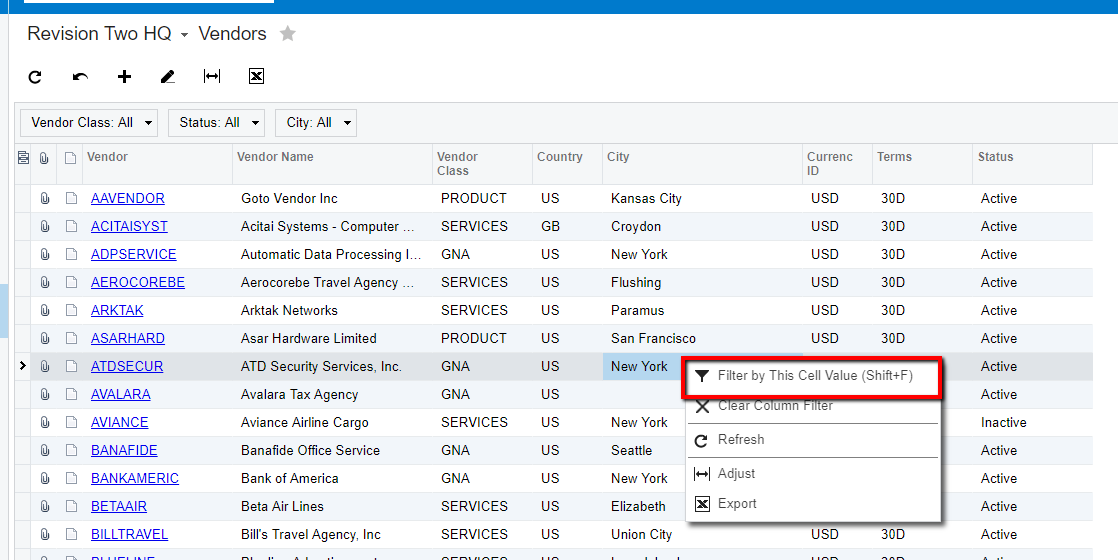Open the grid column configurator icon
This screenshot has width=1118, height=560.
23,158
